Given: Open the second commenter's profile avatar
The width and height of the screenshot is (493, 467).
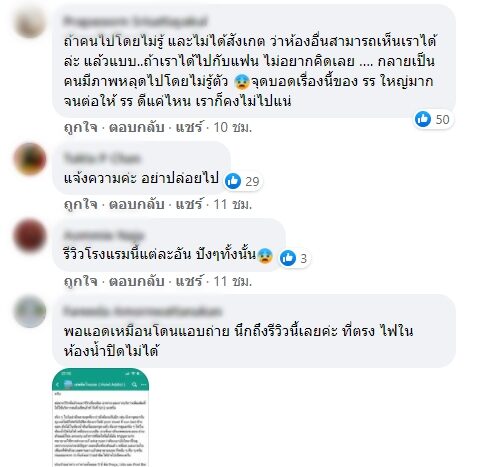Looking at the screenshot, I should click(30, 159).
